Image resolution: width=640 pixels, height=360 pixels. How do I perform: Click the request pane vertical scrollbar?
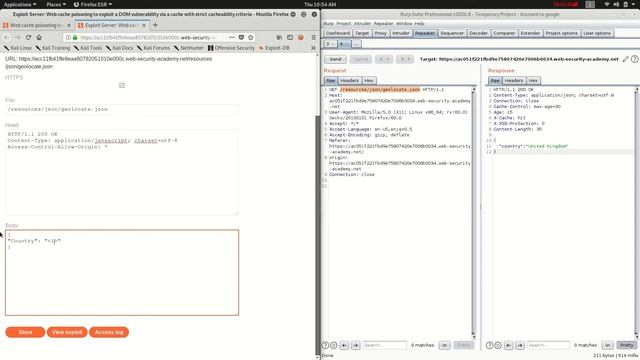click(474, 212)
